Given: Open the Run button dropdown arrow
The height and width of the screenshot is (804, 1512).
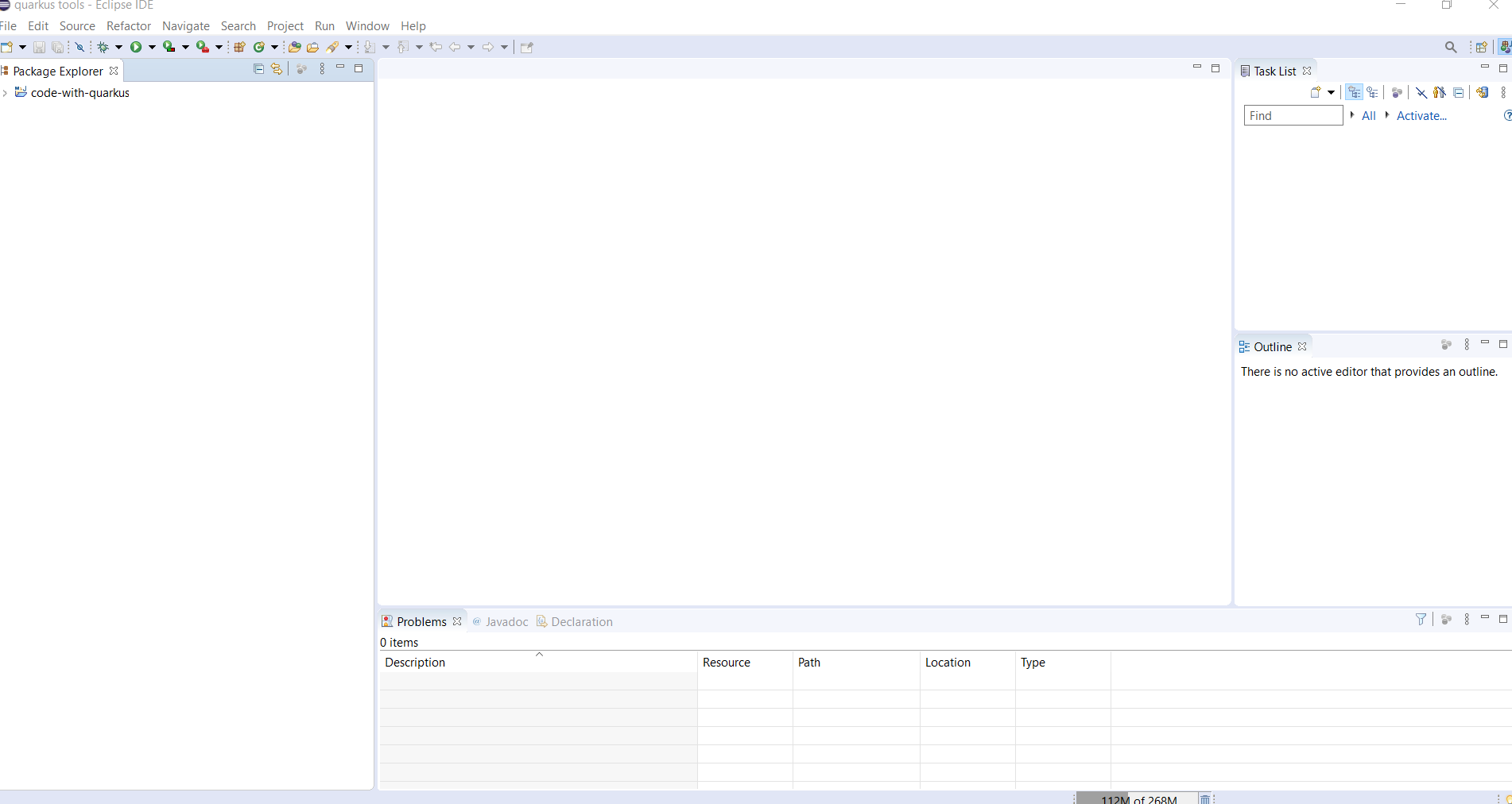Looking at the screenshot, I should [152, 48].
